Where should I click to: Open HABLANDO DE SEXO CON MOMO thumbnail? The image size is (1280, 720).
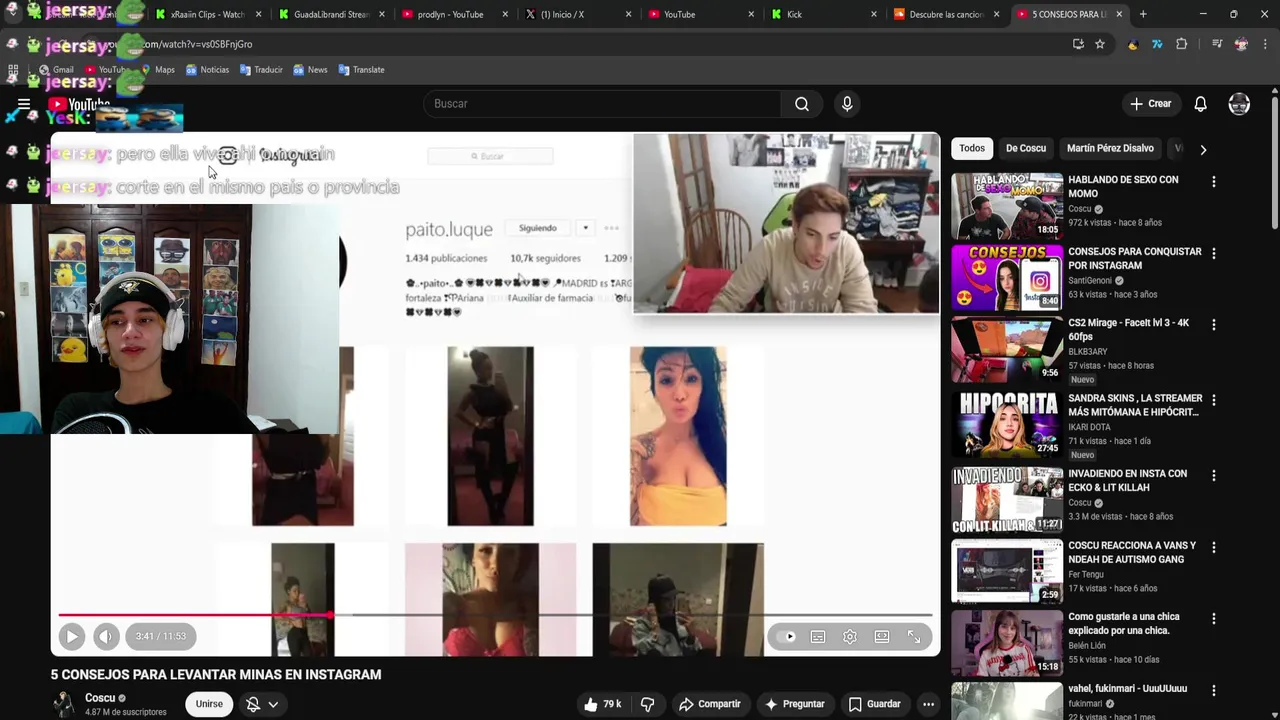click(1007, 206)
